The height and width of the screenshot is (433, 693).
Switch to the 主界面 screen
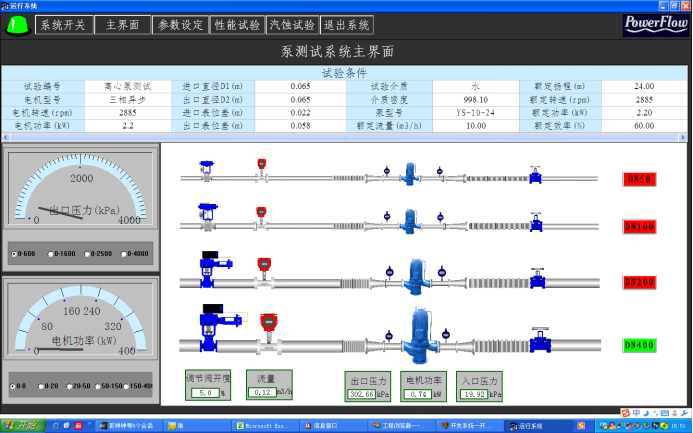pos(122,25)
